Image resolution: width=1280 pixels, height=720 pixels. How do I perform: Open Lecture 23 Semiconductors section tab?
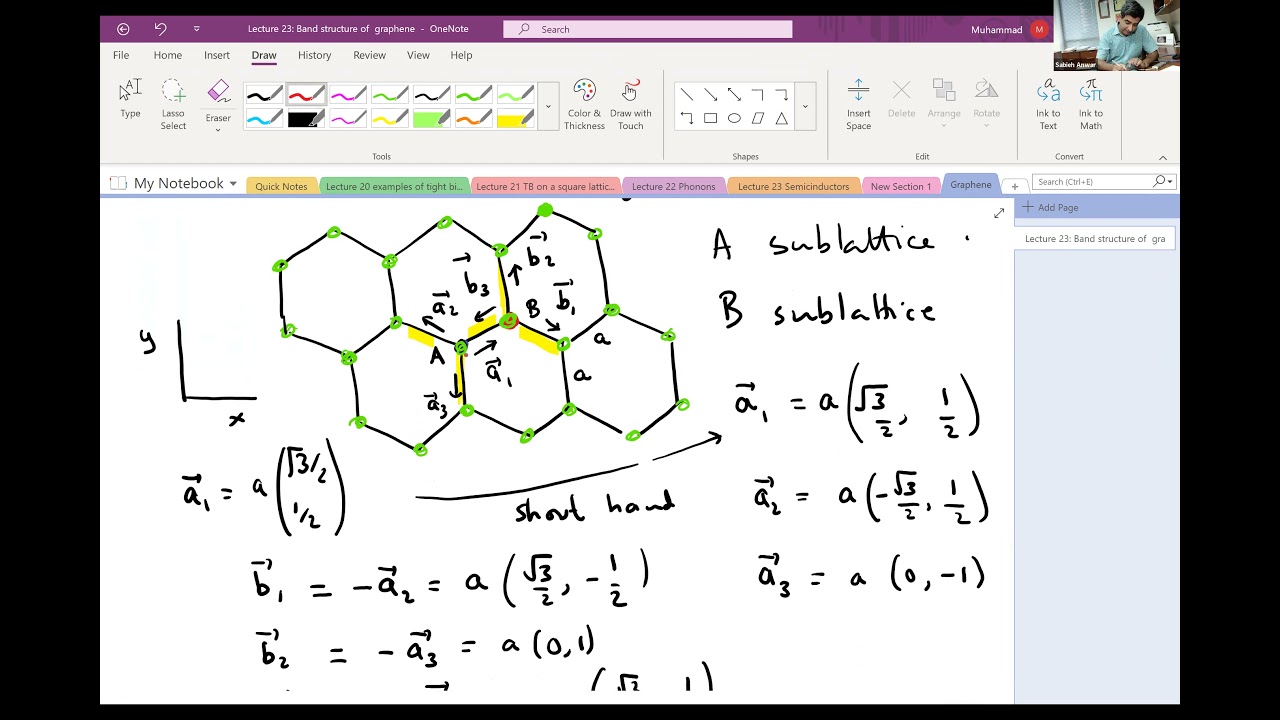(x=793, y=186)
